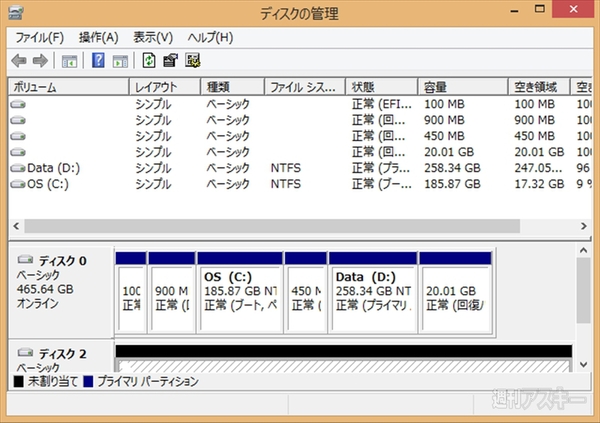
Task: Sort by the レイアウト column header
Action: point(165,87)
